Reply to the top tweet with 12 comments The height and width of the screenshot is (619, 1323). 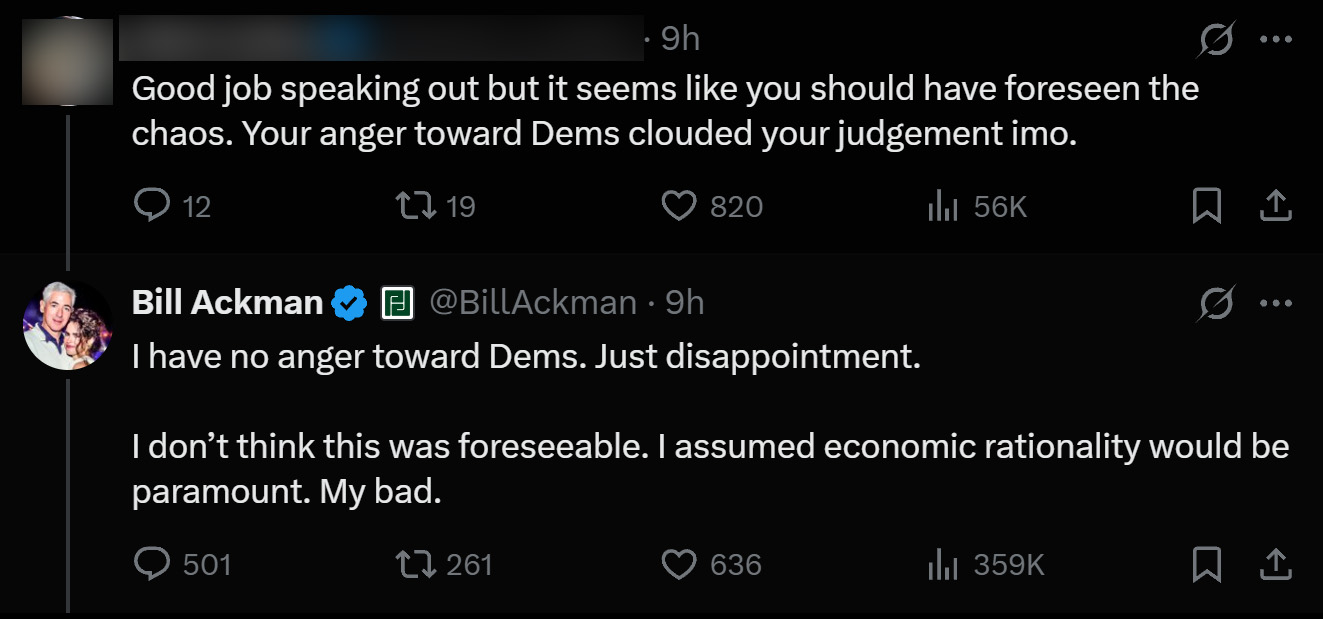click(151, 206)
